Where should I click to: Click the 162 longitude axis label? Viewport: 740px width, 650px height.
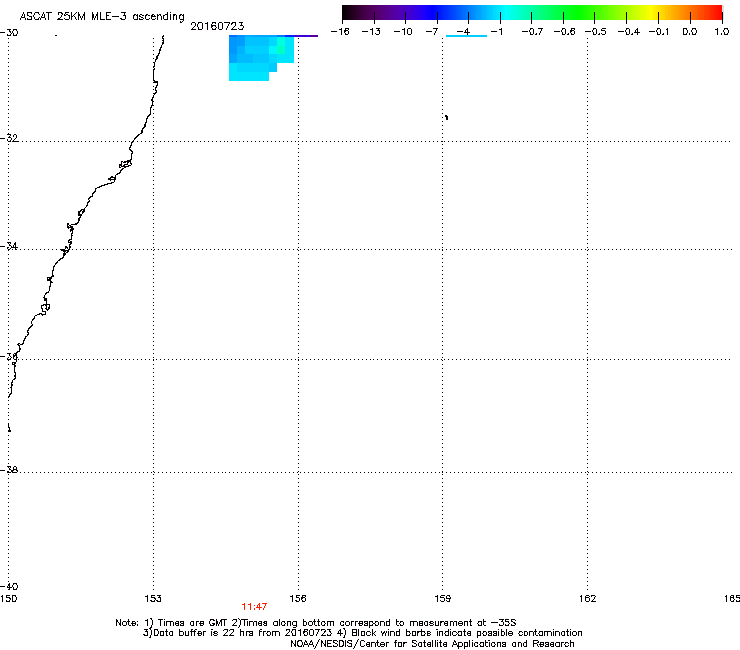588,599
